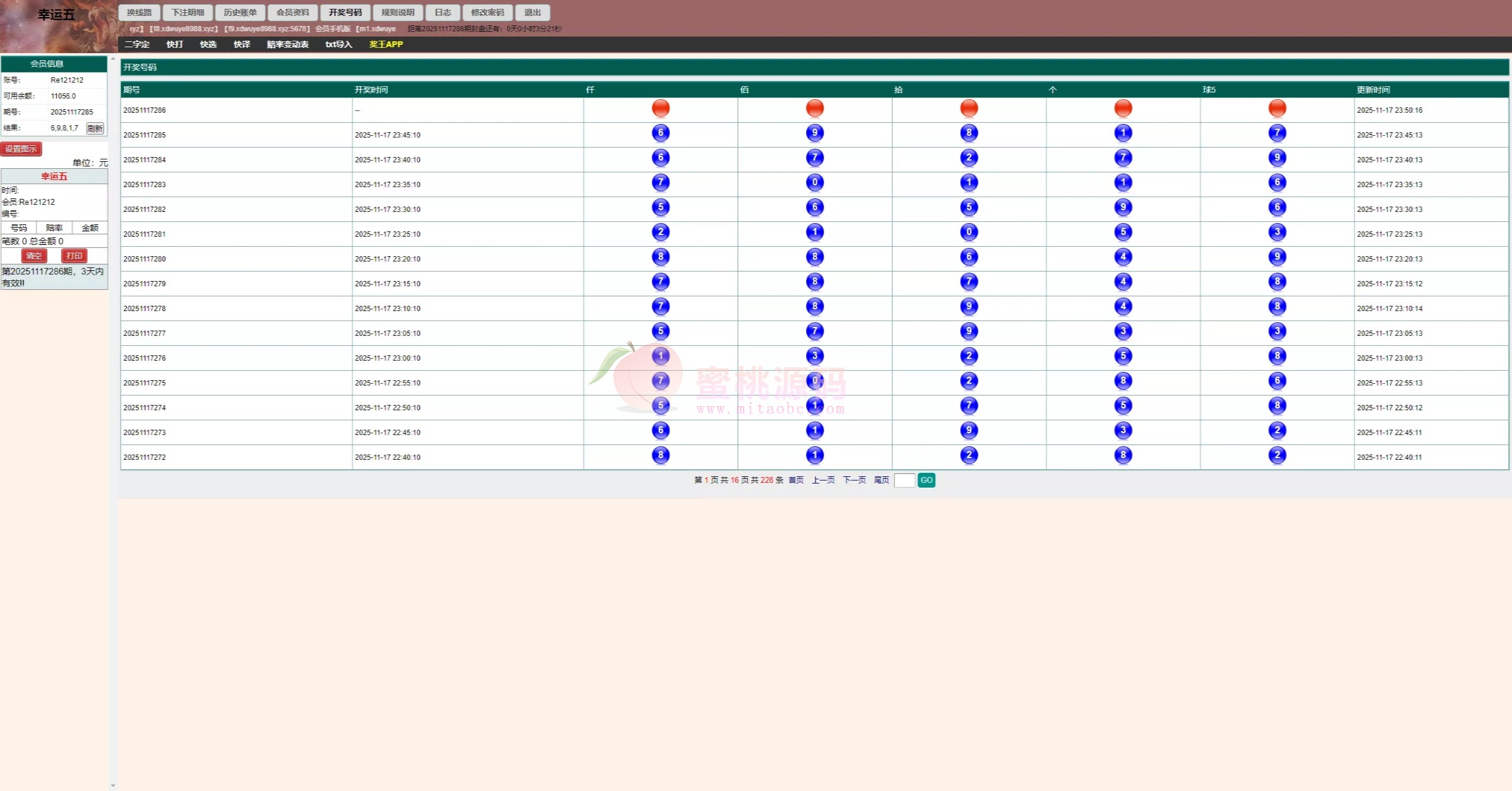Click the red 清空 button
Image resolution: width=1512 pixels, height=791 pixels.
34,256
